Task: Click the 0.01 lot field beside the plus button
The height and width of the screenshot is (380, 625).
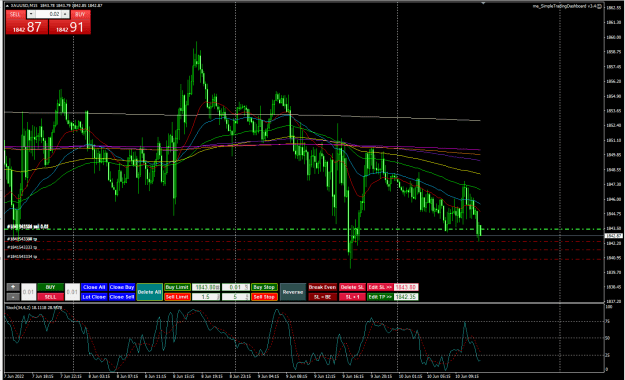Action: [28, 292]
